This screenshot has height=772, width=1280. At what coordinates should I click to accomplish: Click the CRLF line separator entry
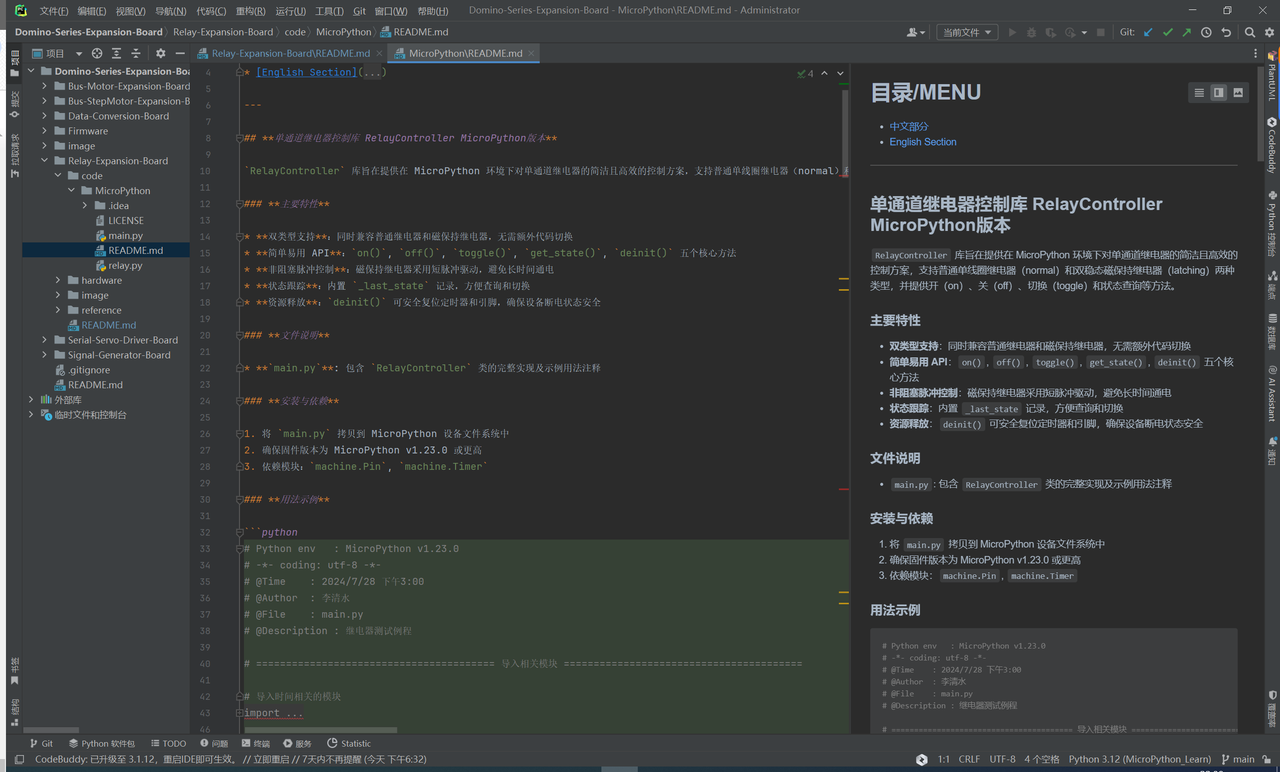click(x=969, y=759)
